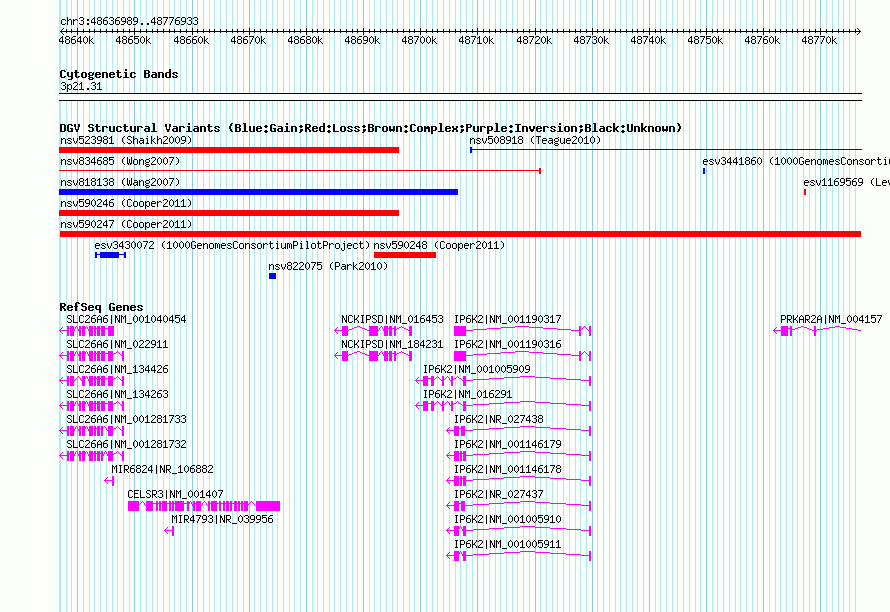Click the 48770k ruler position
This screenshot has height=612, width=890.
coord(819,40)
